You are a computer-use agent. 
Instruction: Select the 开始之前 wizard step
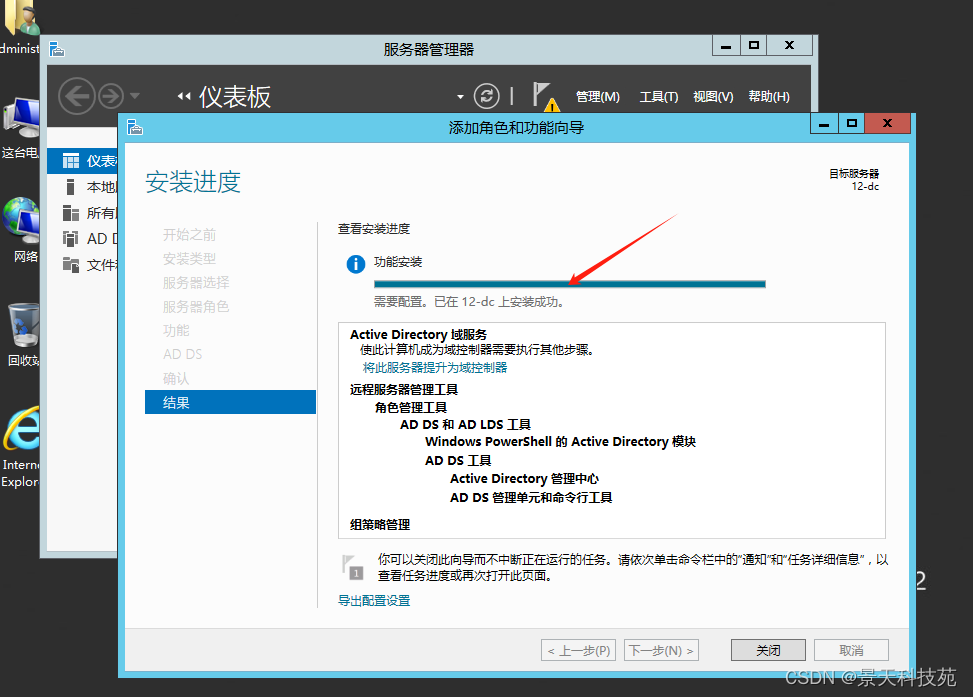point(189,235)
